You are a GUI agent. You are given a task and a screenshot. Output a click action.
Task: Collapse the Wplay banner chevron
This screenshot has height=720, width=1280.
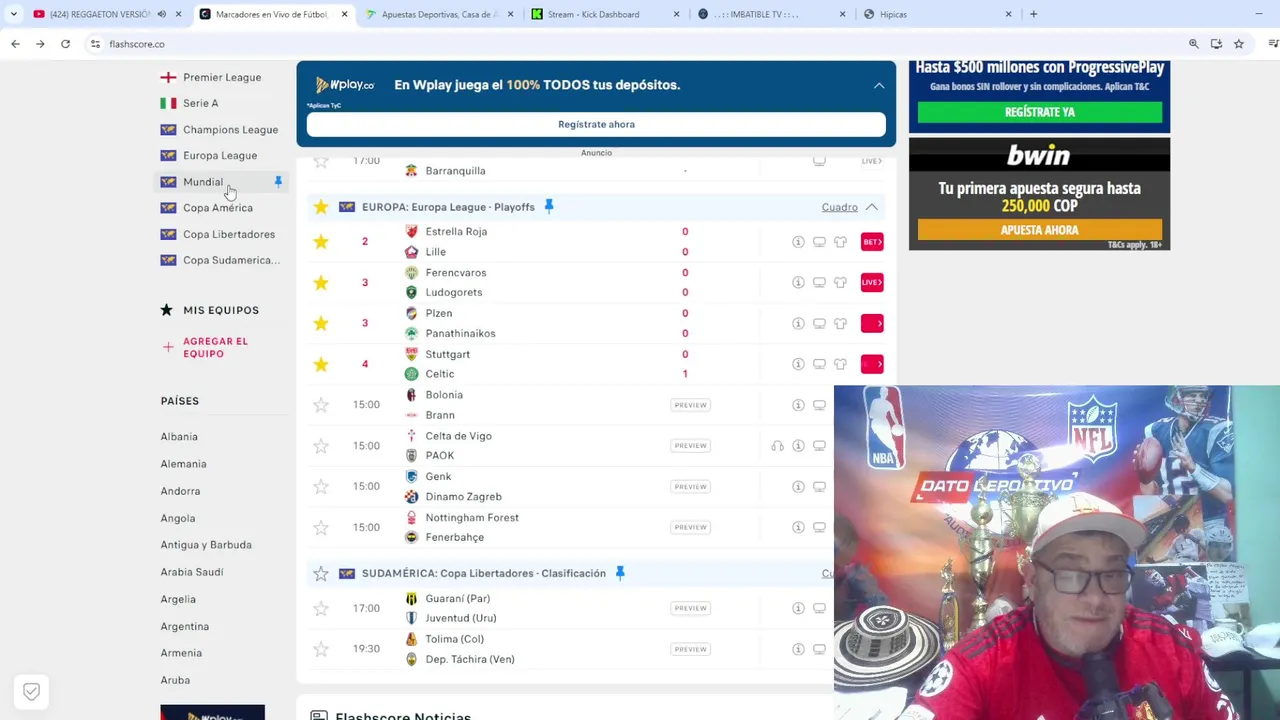click(x=879, y=85)
